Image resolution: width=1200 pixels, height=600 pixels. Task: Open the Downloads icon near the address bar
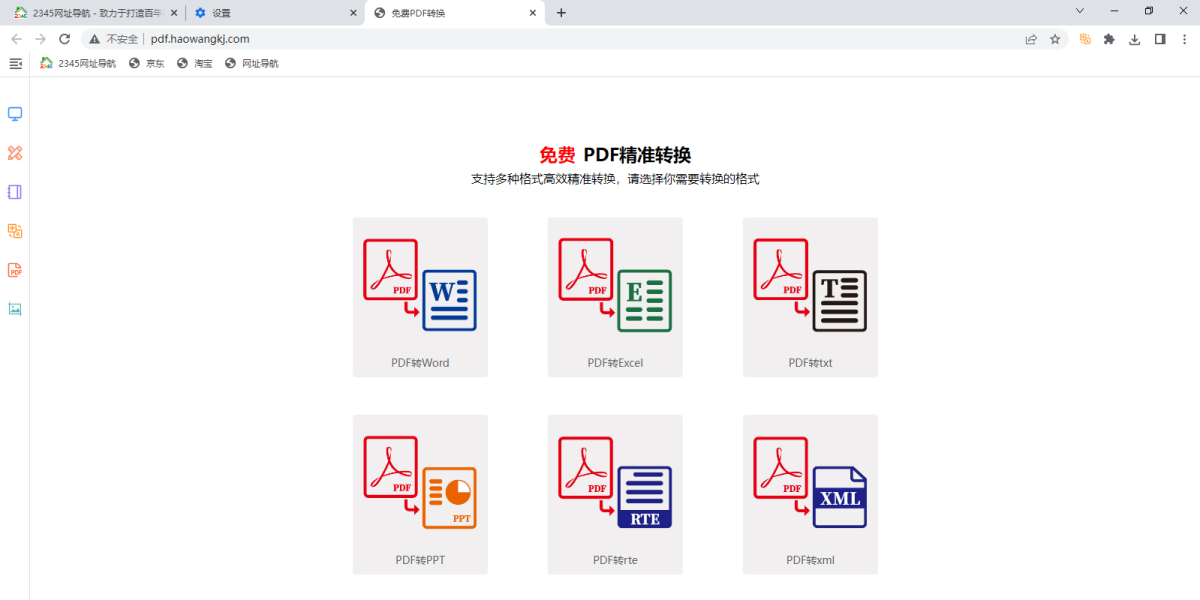1133,38
